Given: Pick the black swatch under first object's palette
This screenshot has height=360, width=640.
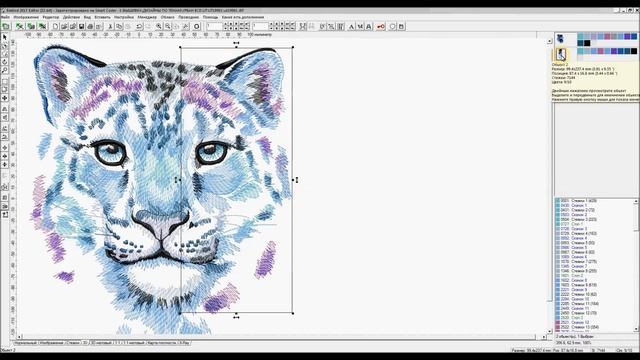Looking at the screenshot, I should 587,43.
